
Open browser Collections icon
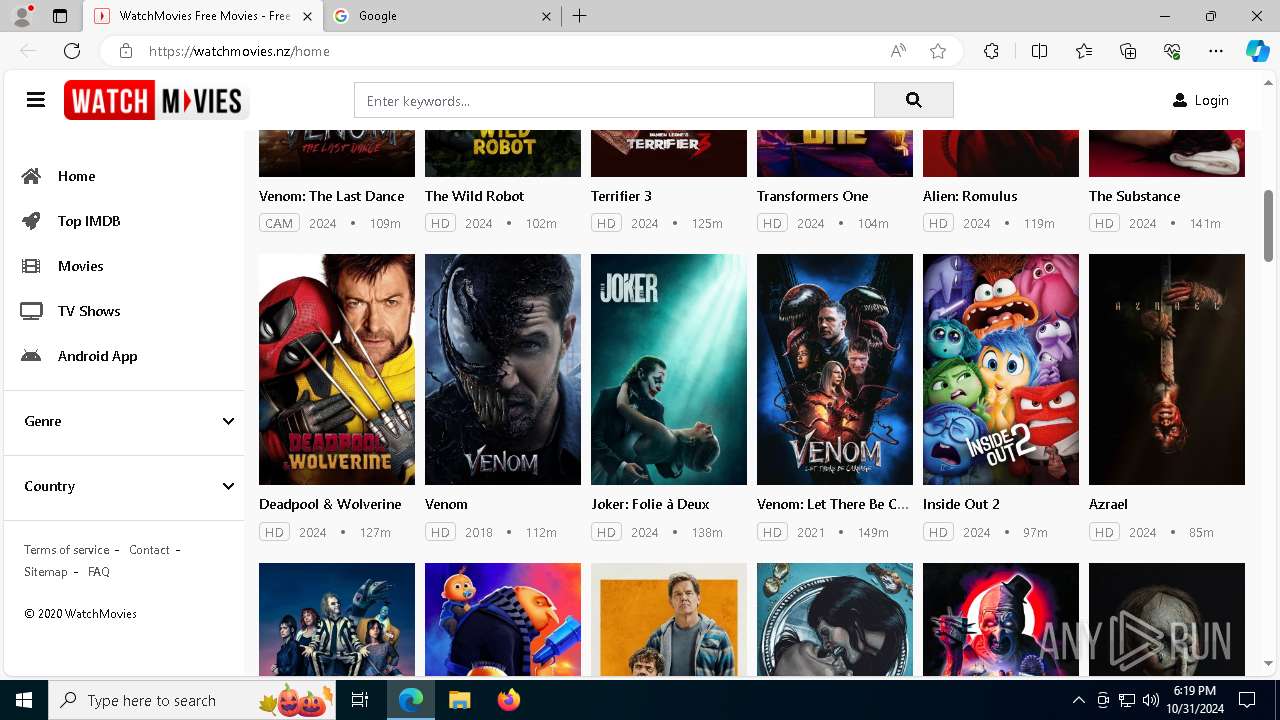point(1128,51)
